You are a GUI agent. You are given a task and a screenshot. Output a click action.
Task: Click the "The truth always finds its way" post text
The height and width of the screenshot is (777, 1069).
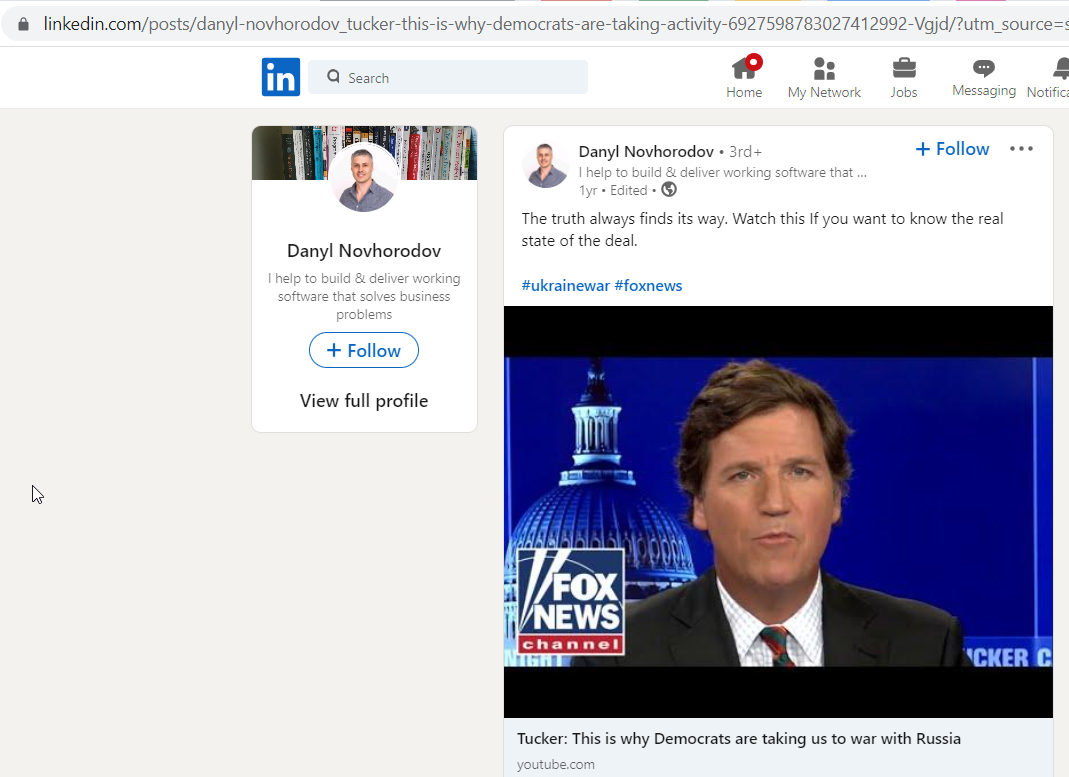click(x=762, y=230)
